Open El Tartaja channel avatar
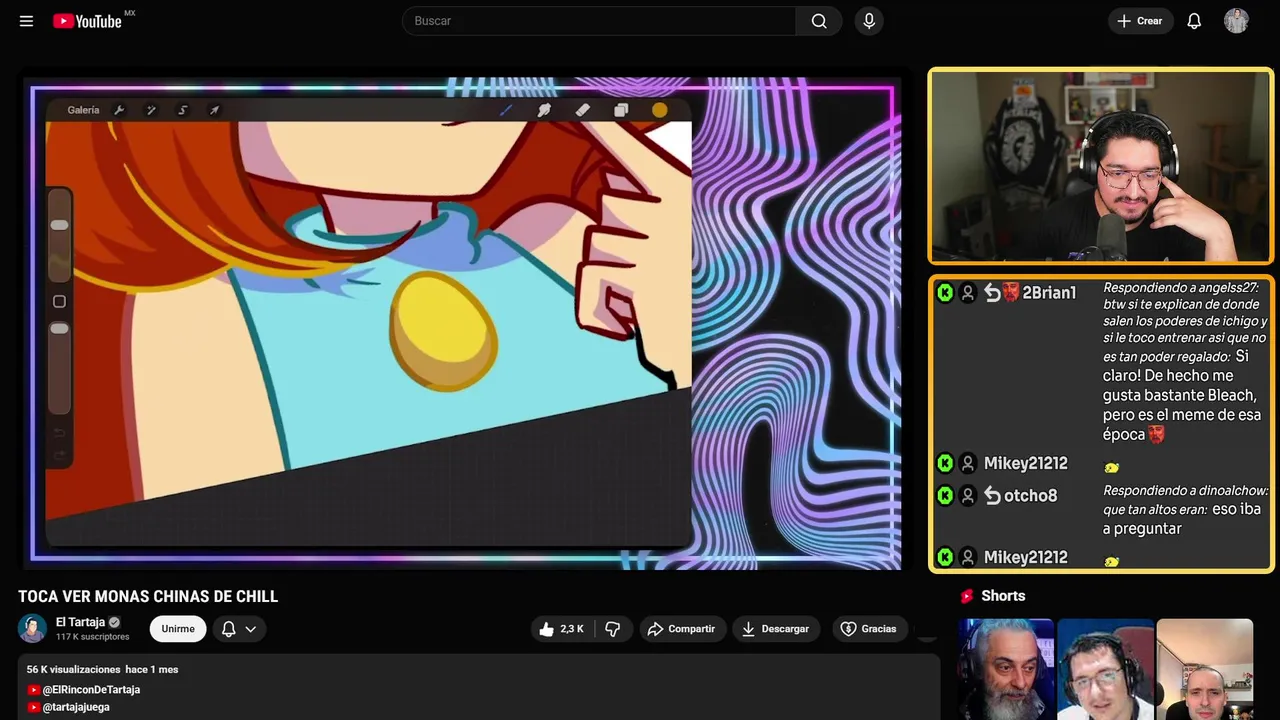1280x720 pixels. (33, 628)
